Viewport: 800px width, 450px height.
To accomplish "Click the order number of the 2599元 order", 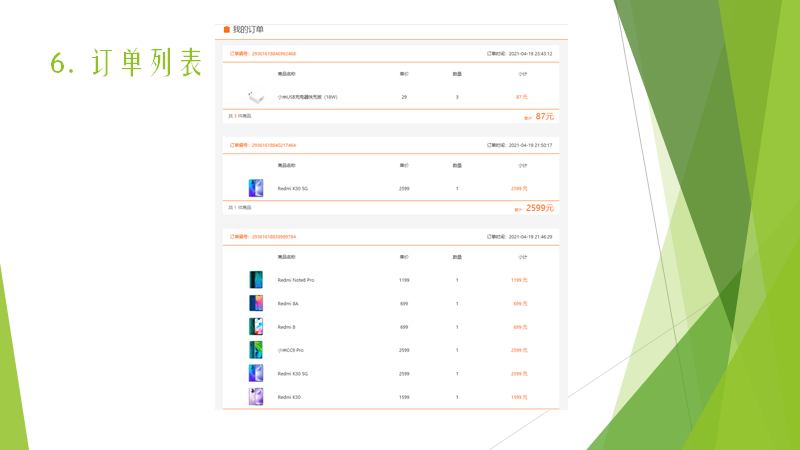I will click(263, 145).
